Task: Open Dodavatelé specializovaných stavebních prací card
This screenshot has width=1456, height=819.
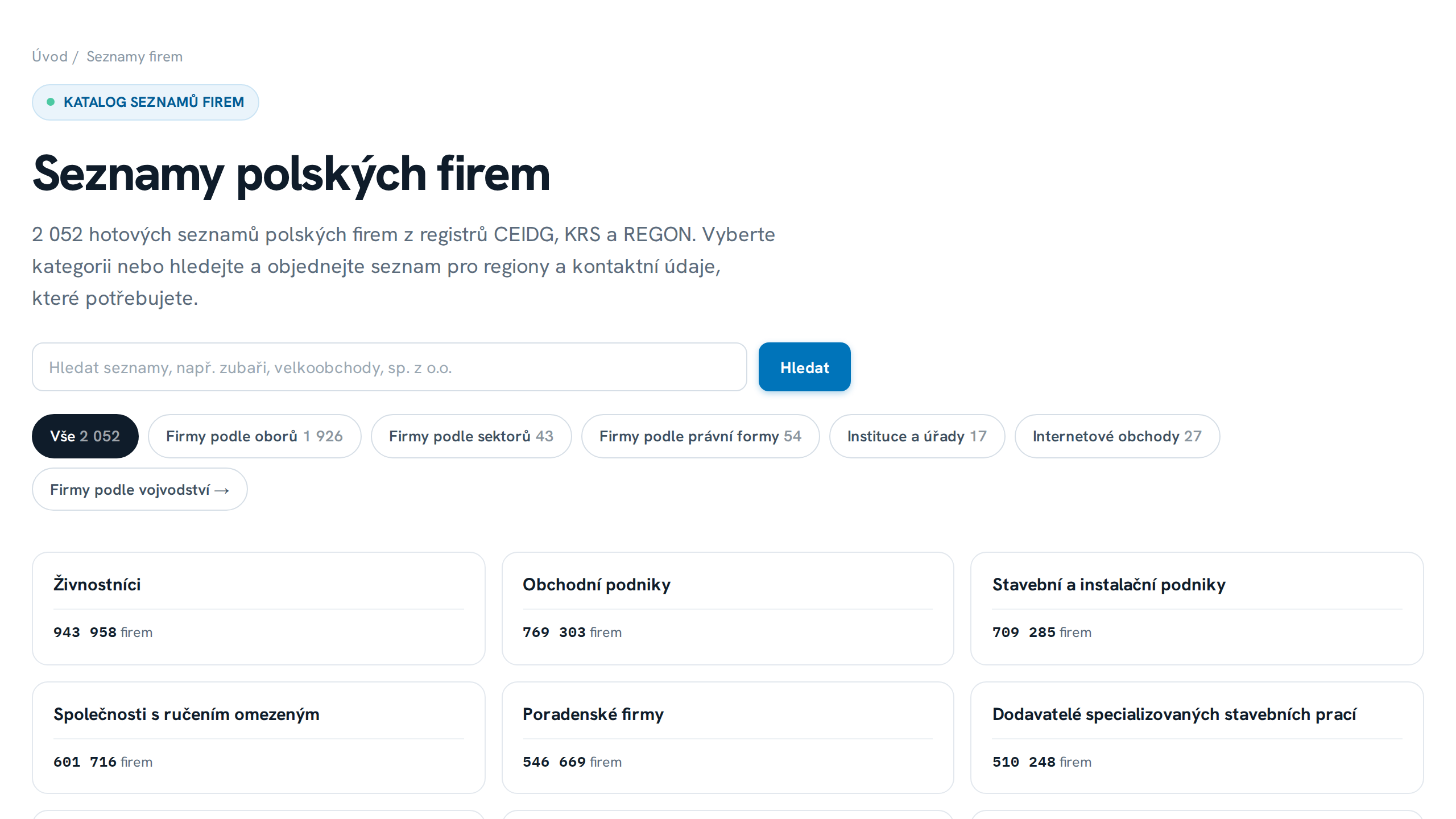Action: pyautogui.click(x=1197, y=738)
